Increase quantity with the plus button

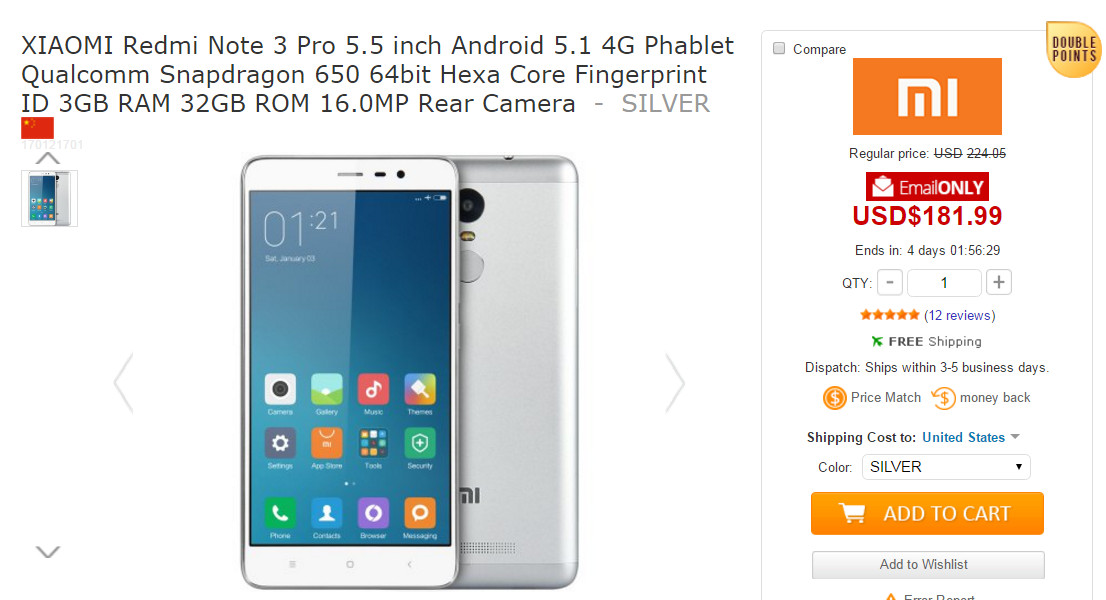(998, 283)
